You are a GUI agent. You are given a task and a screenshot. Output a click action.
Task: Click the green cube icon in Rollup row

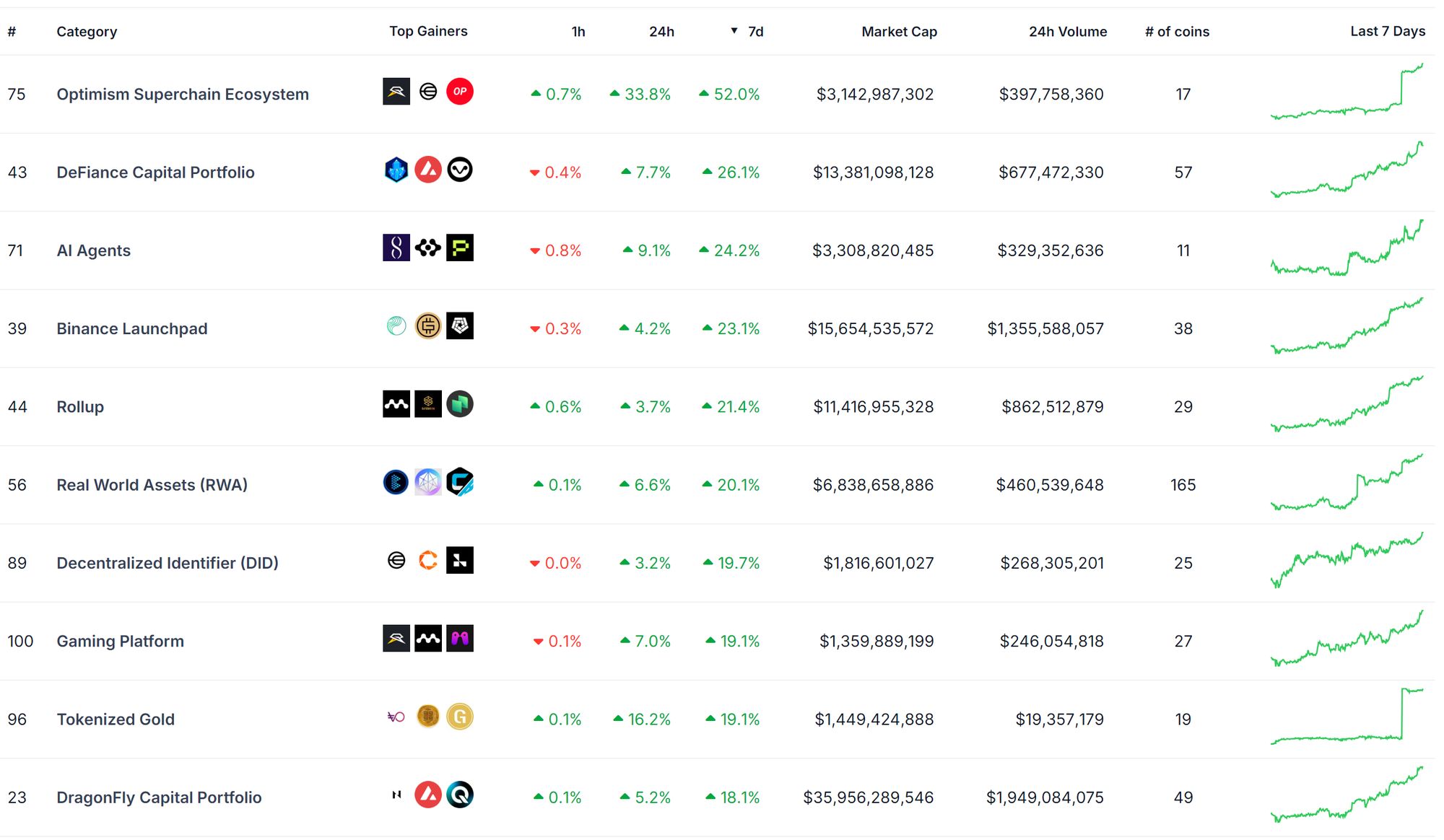click(459, 404)
